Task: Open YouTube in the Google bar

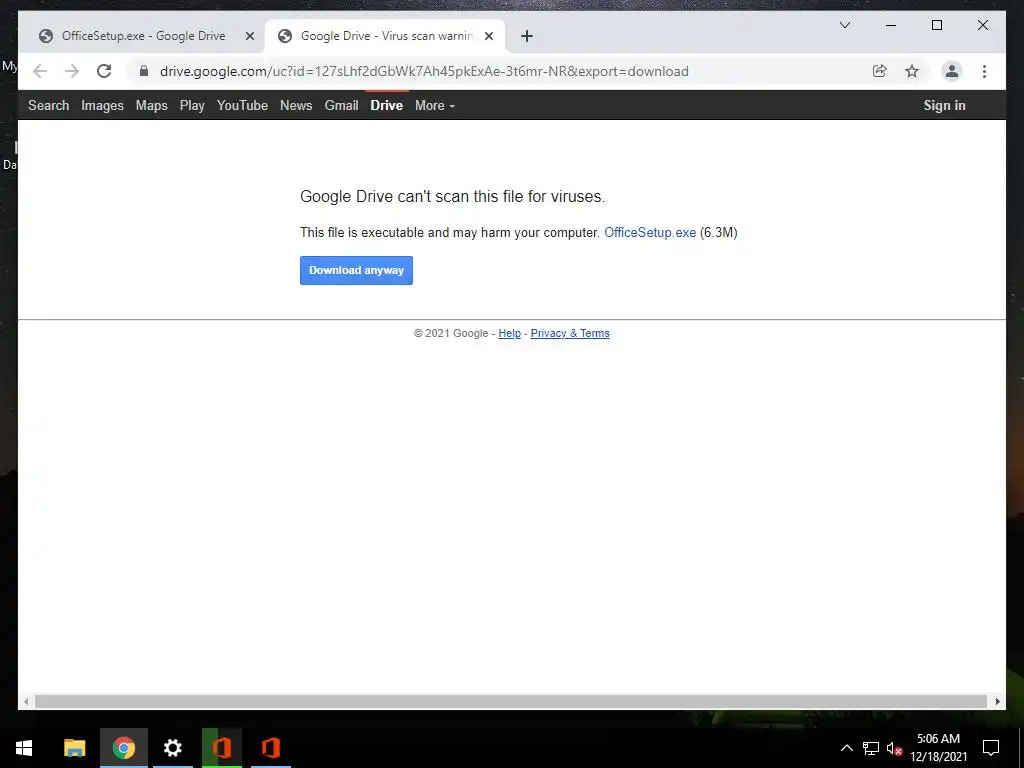Action: pyautogui.click(x=242, y=105)
